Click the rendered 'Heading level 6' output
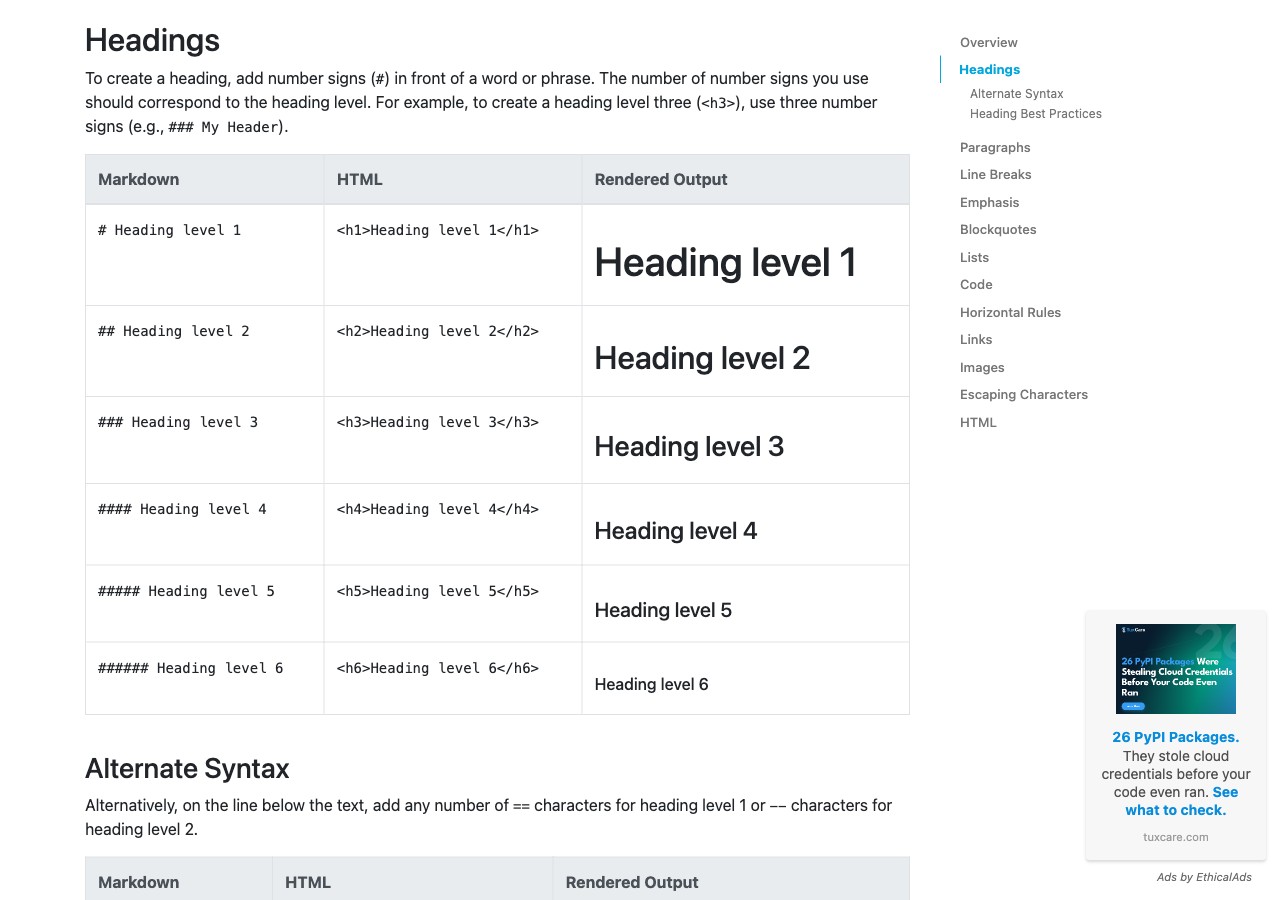Screen dimensions: 1280x900 [x=651, y=684]
